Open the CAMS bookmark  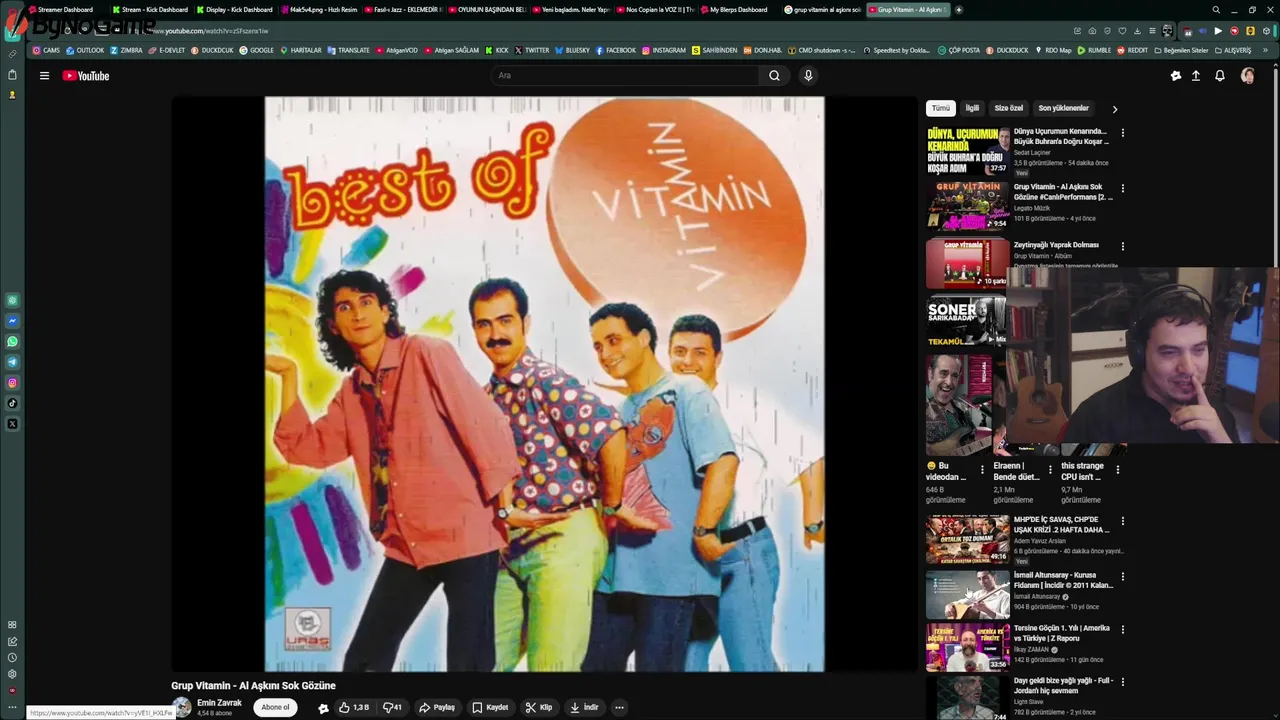[x=46, y=50]
